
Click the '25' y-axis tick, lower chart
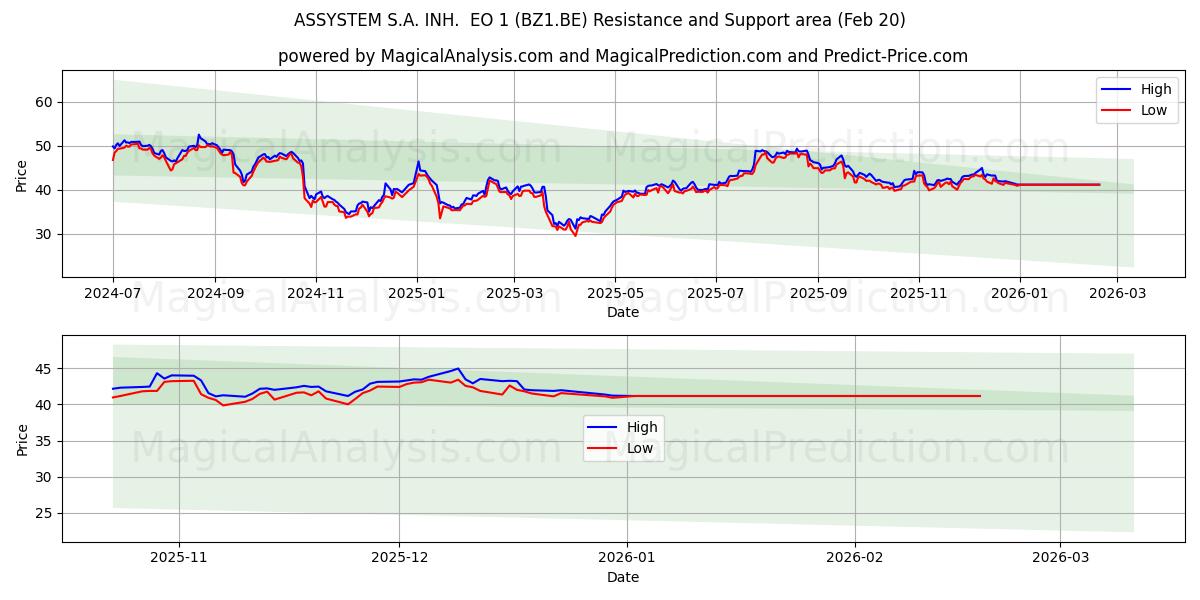pyautogui.click(x=46, y=513)
